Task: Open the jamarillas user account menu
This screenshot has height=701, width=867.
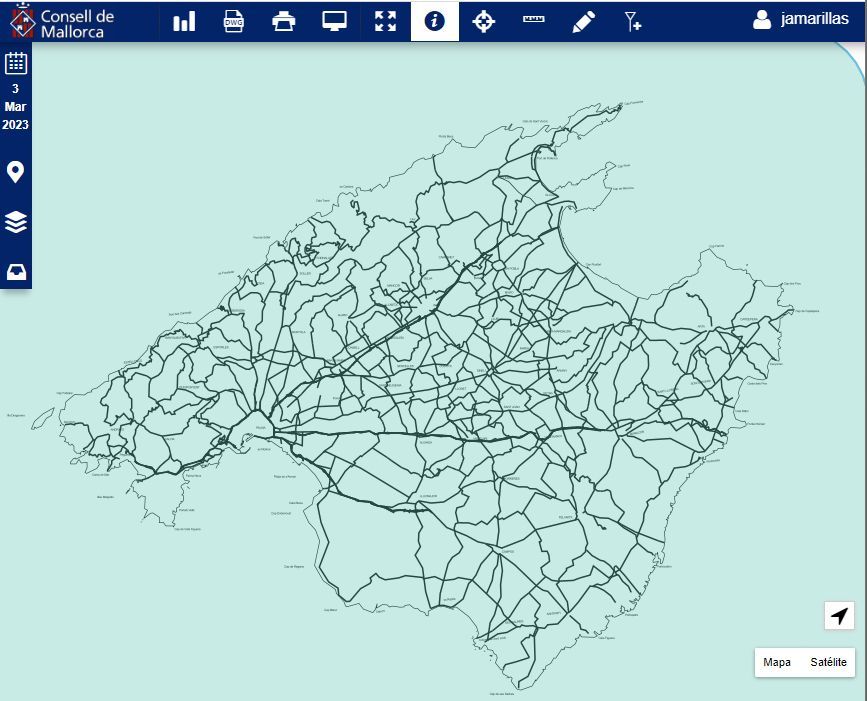Action: pos(800,19)
